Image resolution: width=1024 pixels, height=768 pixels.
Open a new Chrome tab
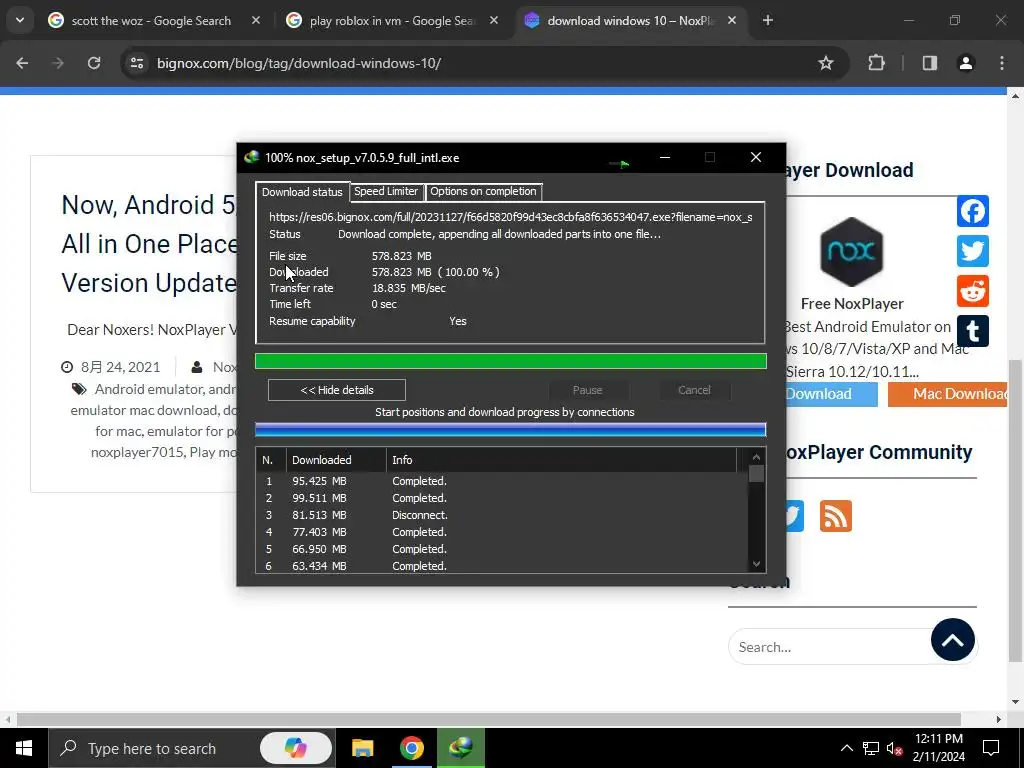(x=768, y=20)
